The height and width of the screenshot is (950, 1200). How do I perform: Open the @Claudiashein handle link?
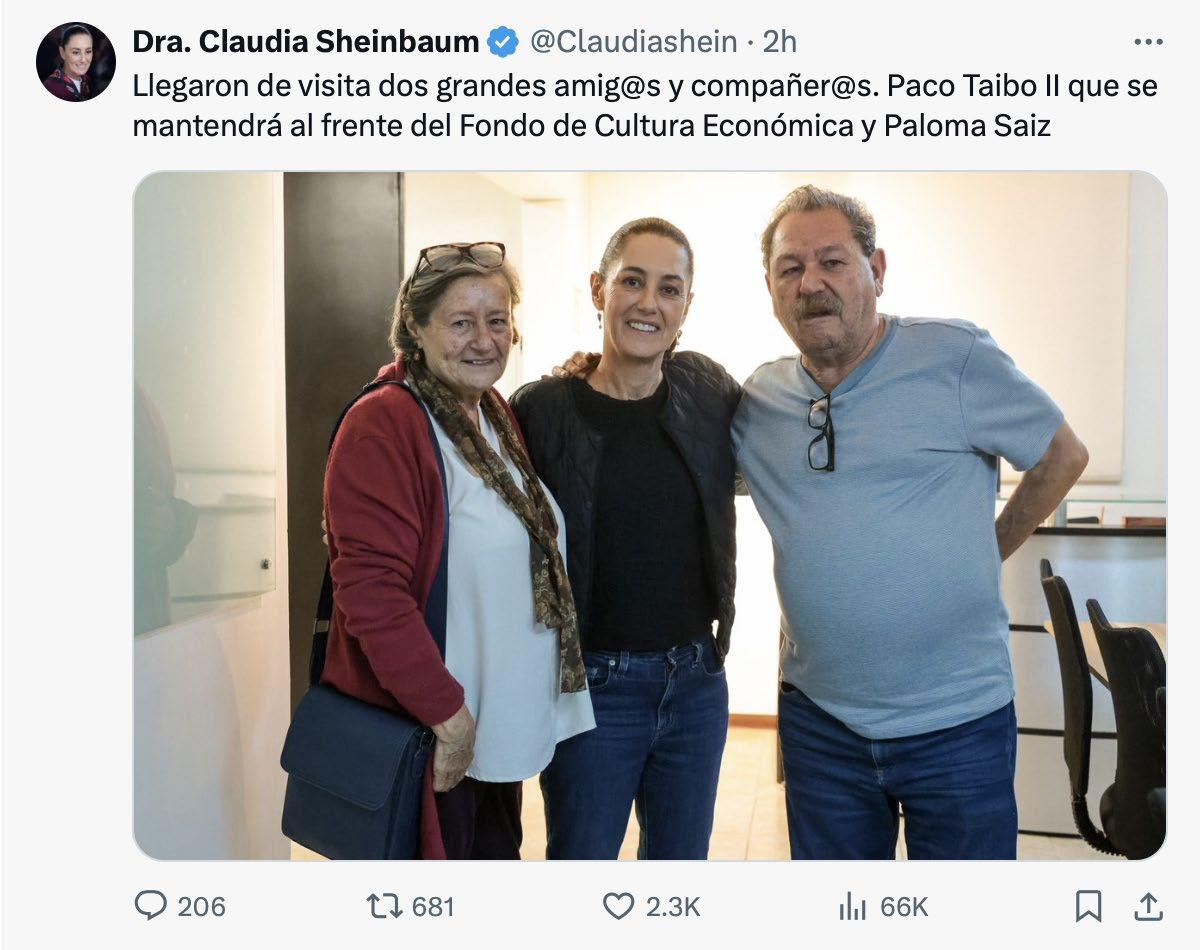pyautogui.click(x=632, y=42)
